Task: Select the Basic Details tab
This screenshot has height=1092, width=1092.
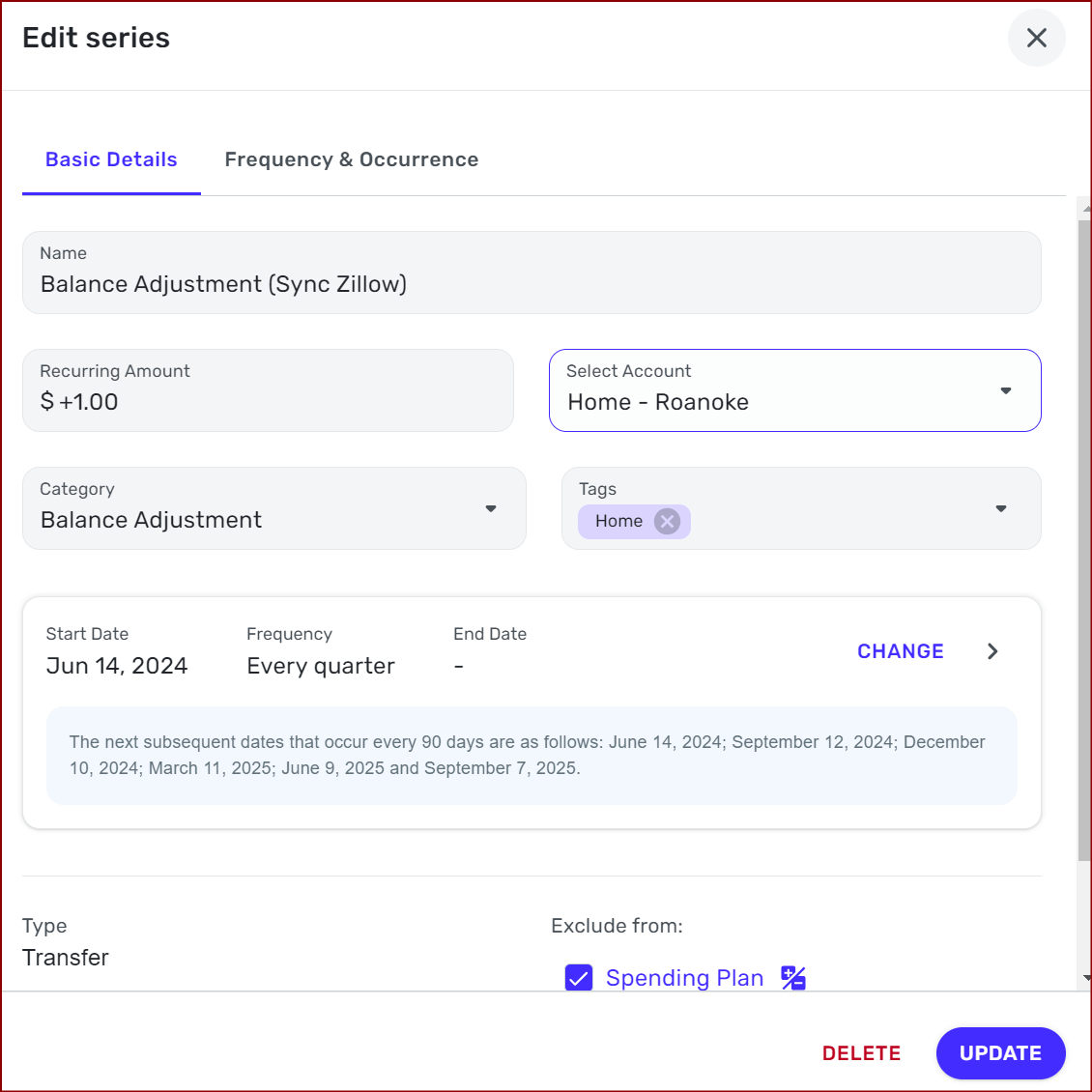Action: (111, 158)
